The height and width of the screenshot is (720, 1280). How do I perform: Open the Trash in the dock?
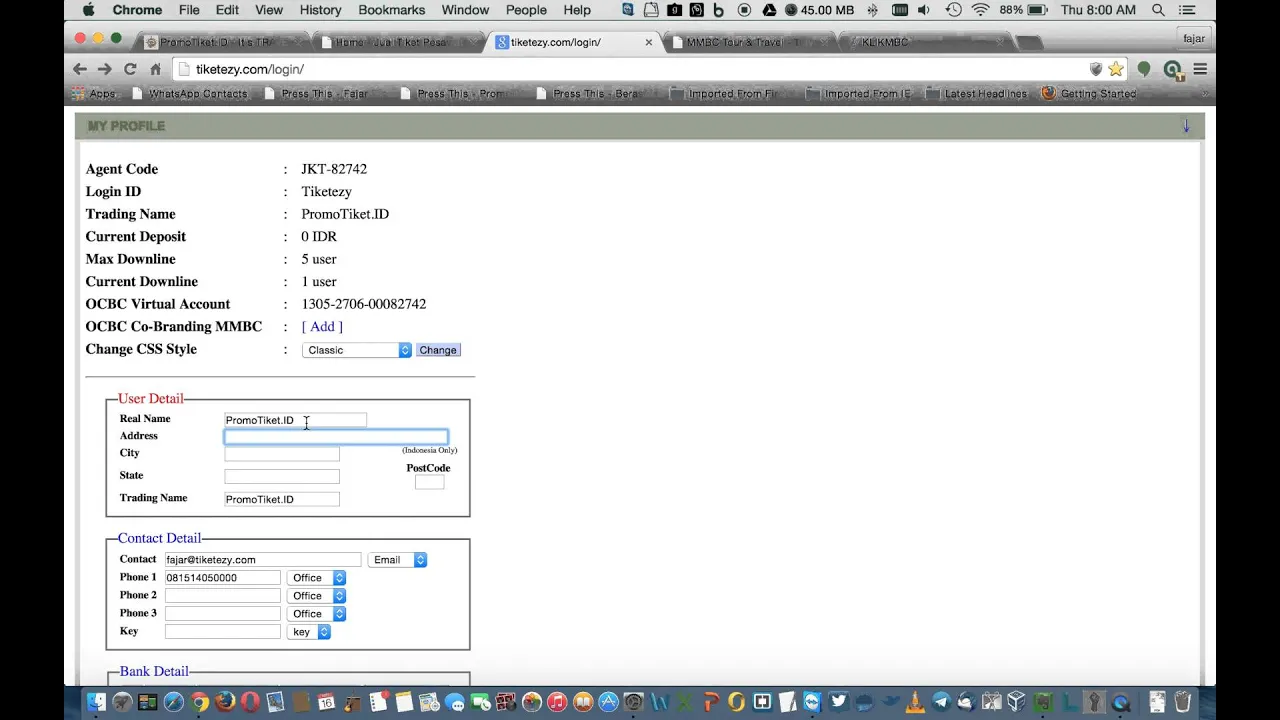point(1183,702)
